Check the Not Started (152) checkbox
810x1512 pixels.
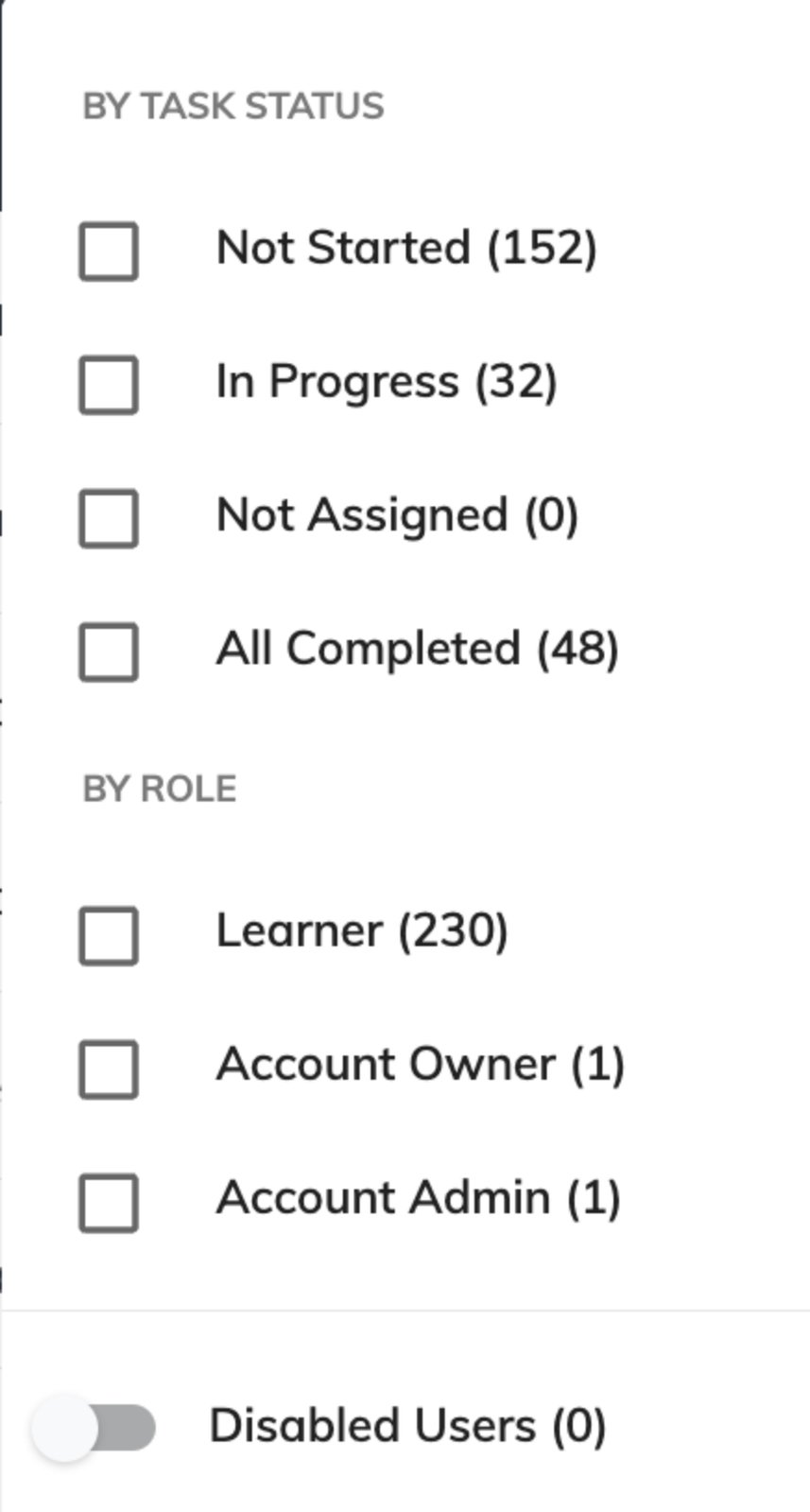pyautogui.click(x=109, y=249)
